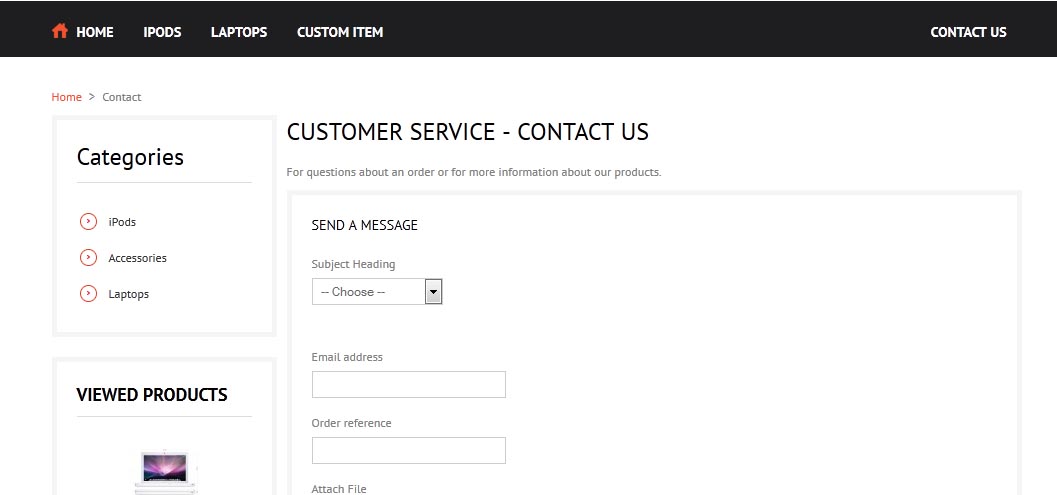
Task: Focus the Email address input field
Action: [408, 385]
